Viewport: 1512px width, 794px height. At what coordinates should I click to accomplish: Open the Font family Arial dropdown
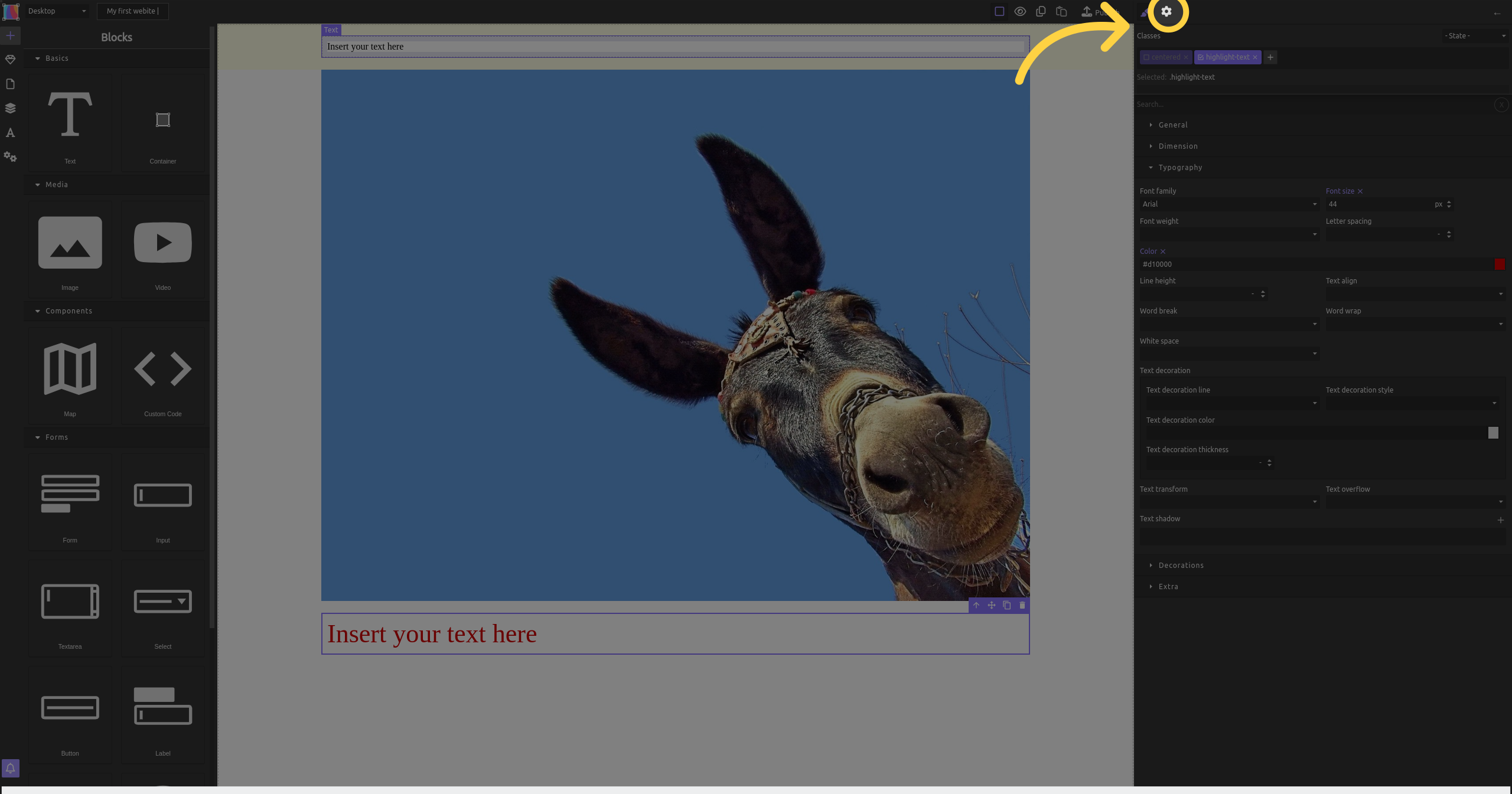[1229, 204]
